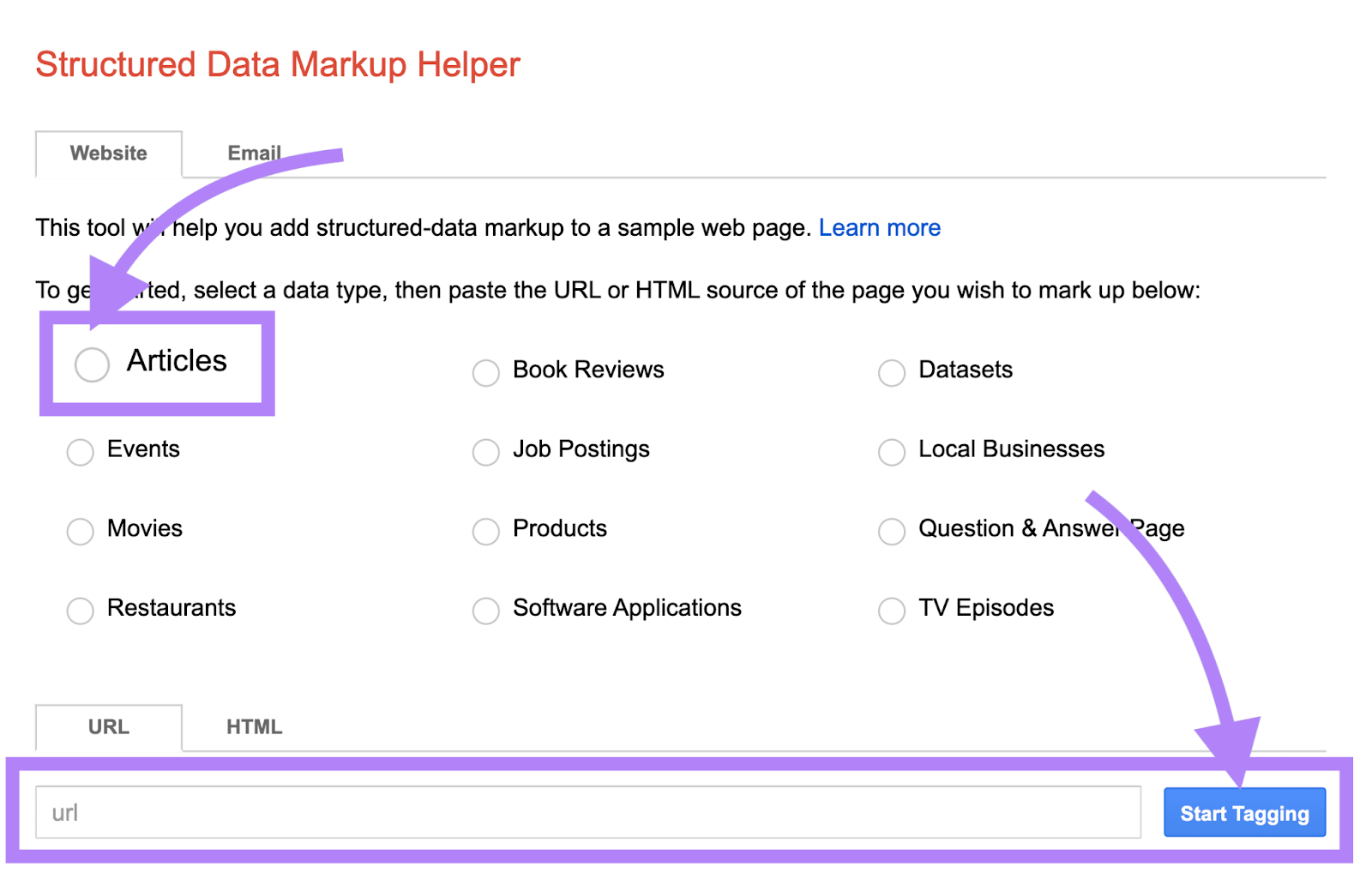The height and width of the screenshot is (879, 1372).
Task: Click the Structured Data Markup Helper heading
Action: 277,63
